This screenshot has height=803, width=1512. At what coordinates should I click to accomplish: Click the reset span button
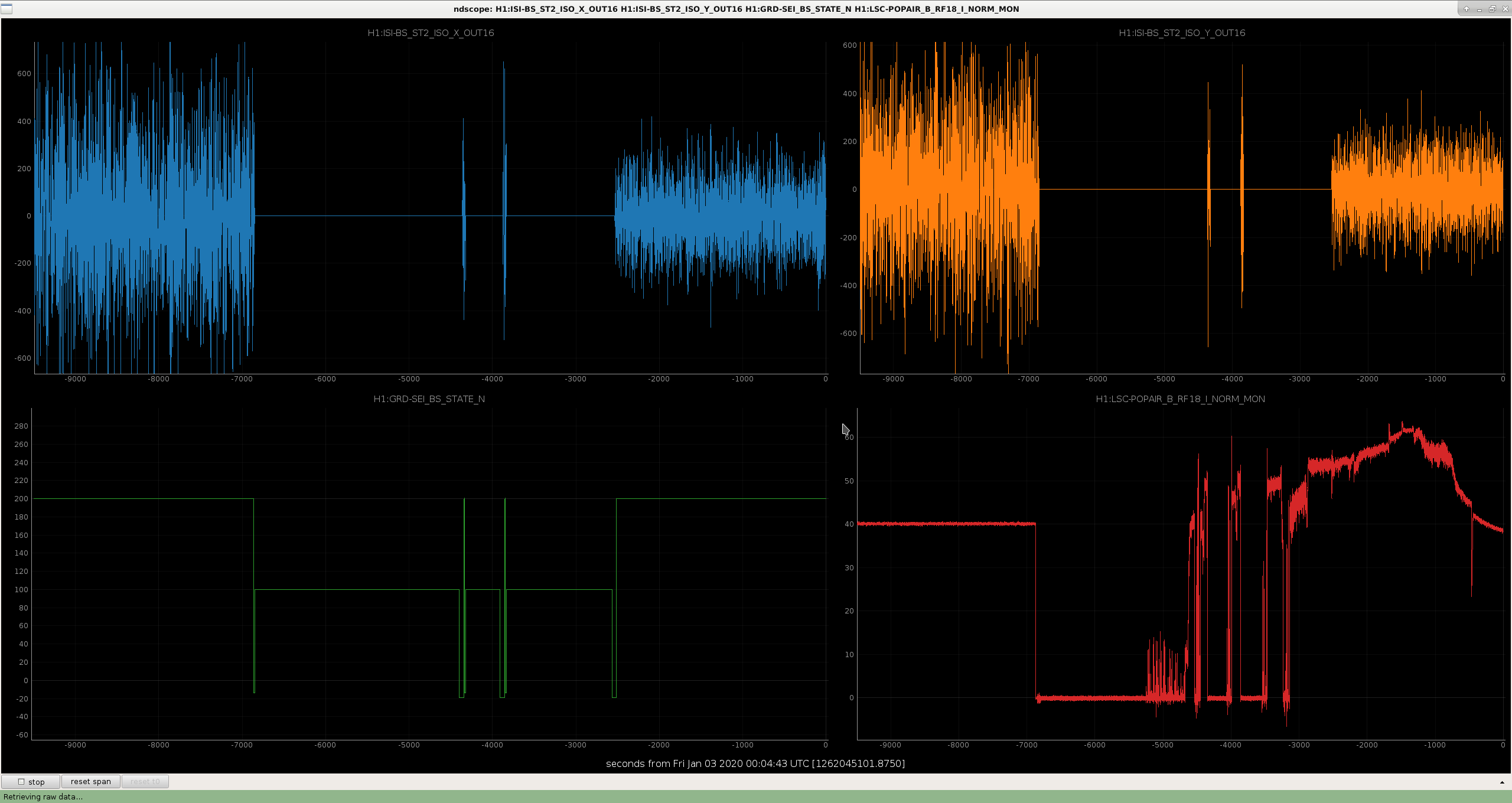tap(91, 781)
